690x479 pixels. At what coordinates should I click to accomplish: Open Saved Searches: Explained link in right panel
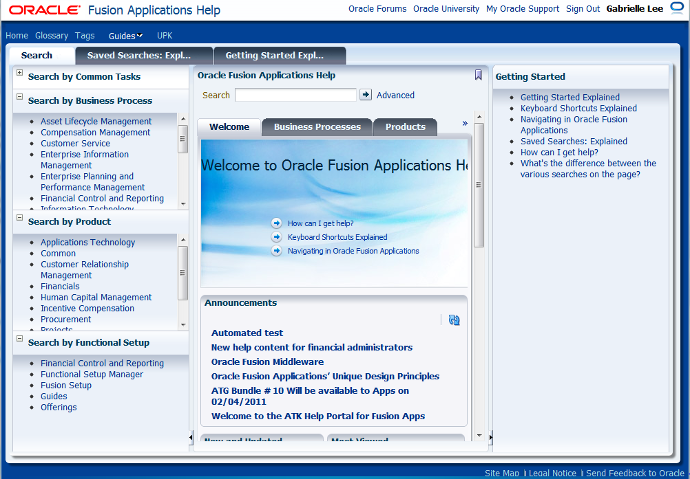pos(574,141)
